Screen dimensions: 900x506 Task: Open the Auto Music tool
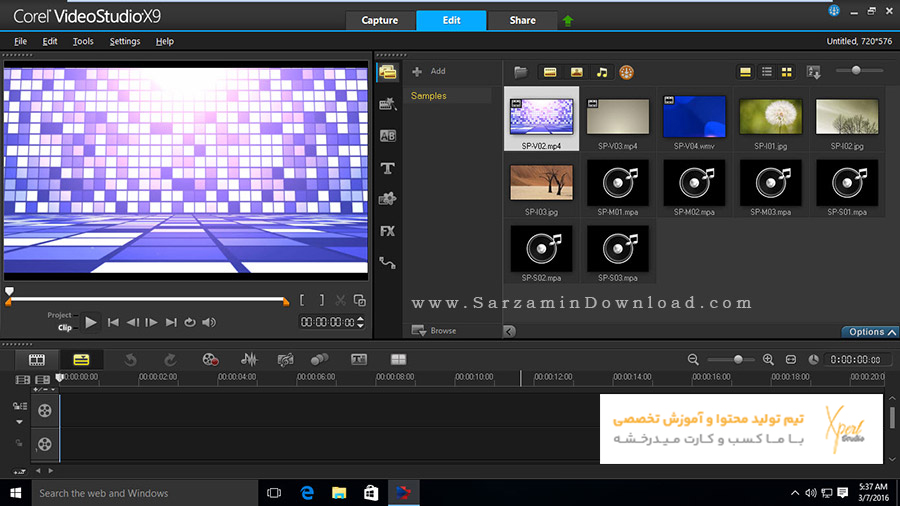(x=285, y=360)
